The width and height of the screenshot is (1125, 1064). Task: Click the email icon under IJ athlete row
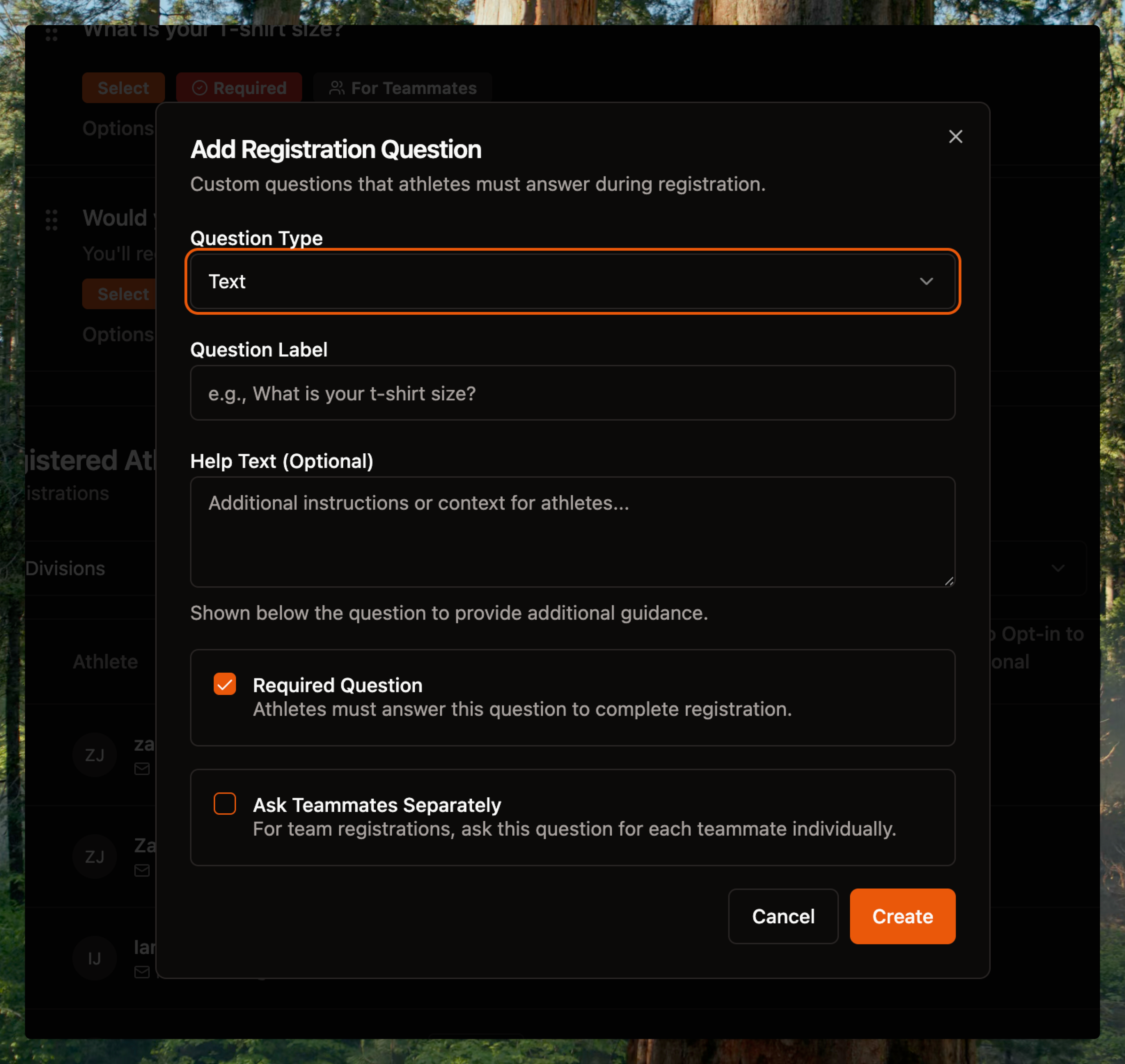142,972
